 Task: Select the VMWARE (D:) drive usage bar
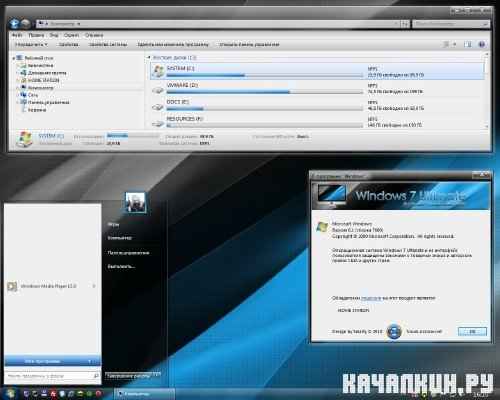click(x=265, y=92)
